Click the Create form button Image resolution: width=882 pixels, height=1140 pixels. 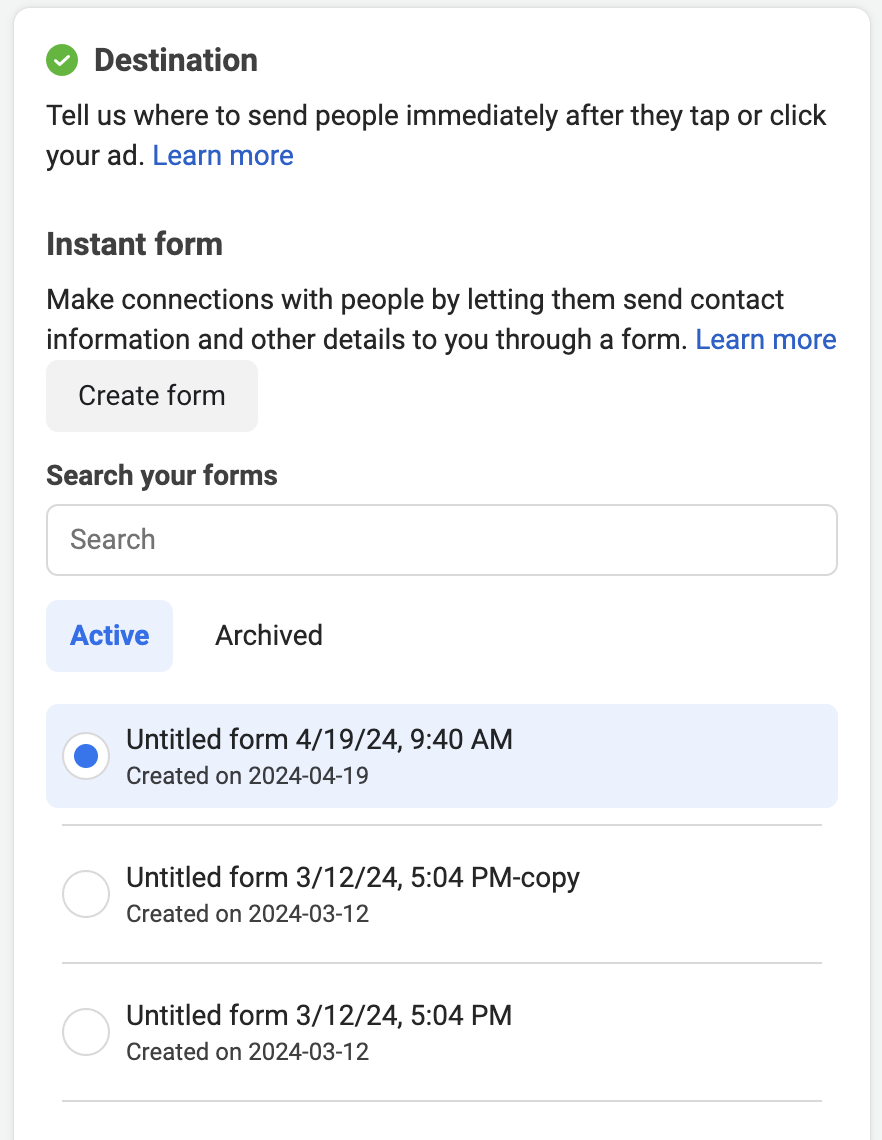click(152, 396)
